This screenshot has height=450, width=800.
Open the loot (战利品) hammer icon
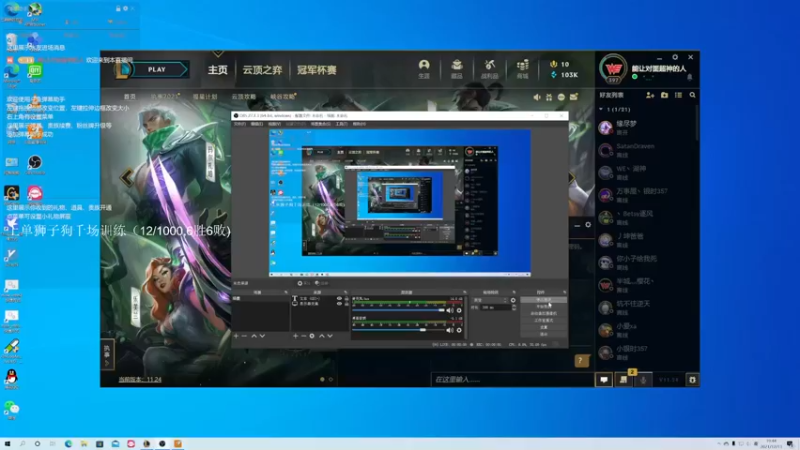point(490,69)
